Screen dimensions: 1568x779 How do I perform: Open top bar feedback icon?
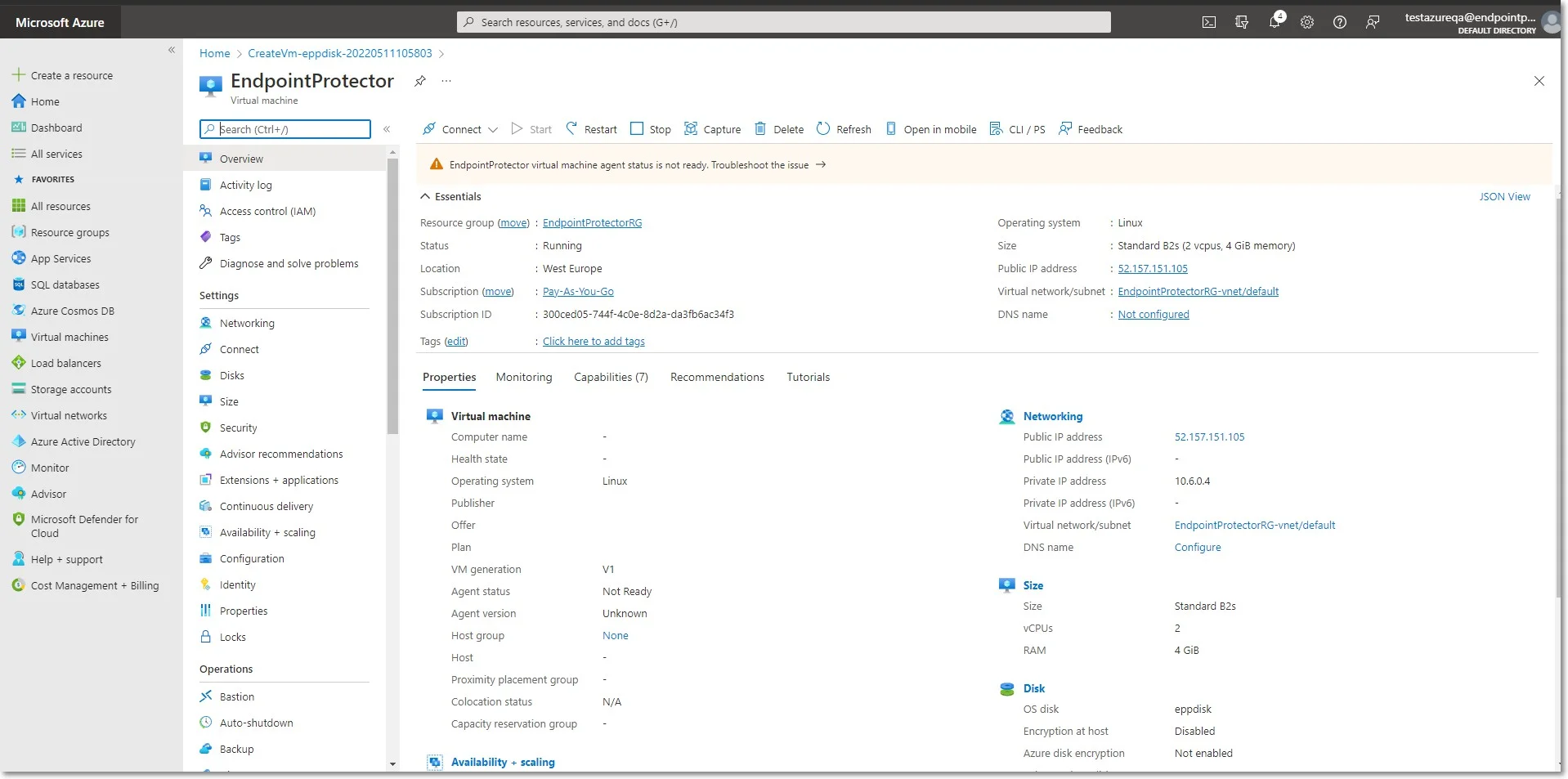coord(1373,22)
